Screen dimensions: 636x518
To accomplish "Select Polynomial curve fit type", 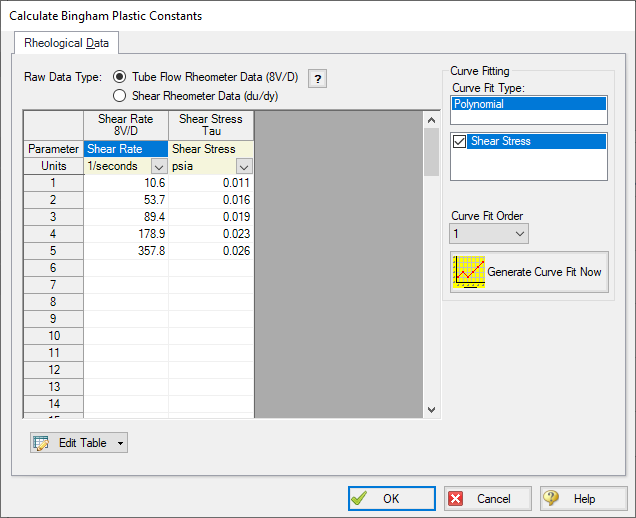I will (x=528, y=103).
